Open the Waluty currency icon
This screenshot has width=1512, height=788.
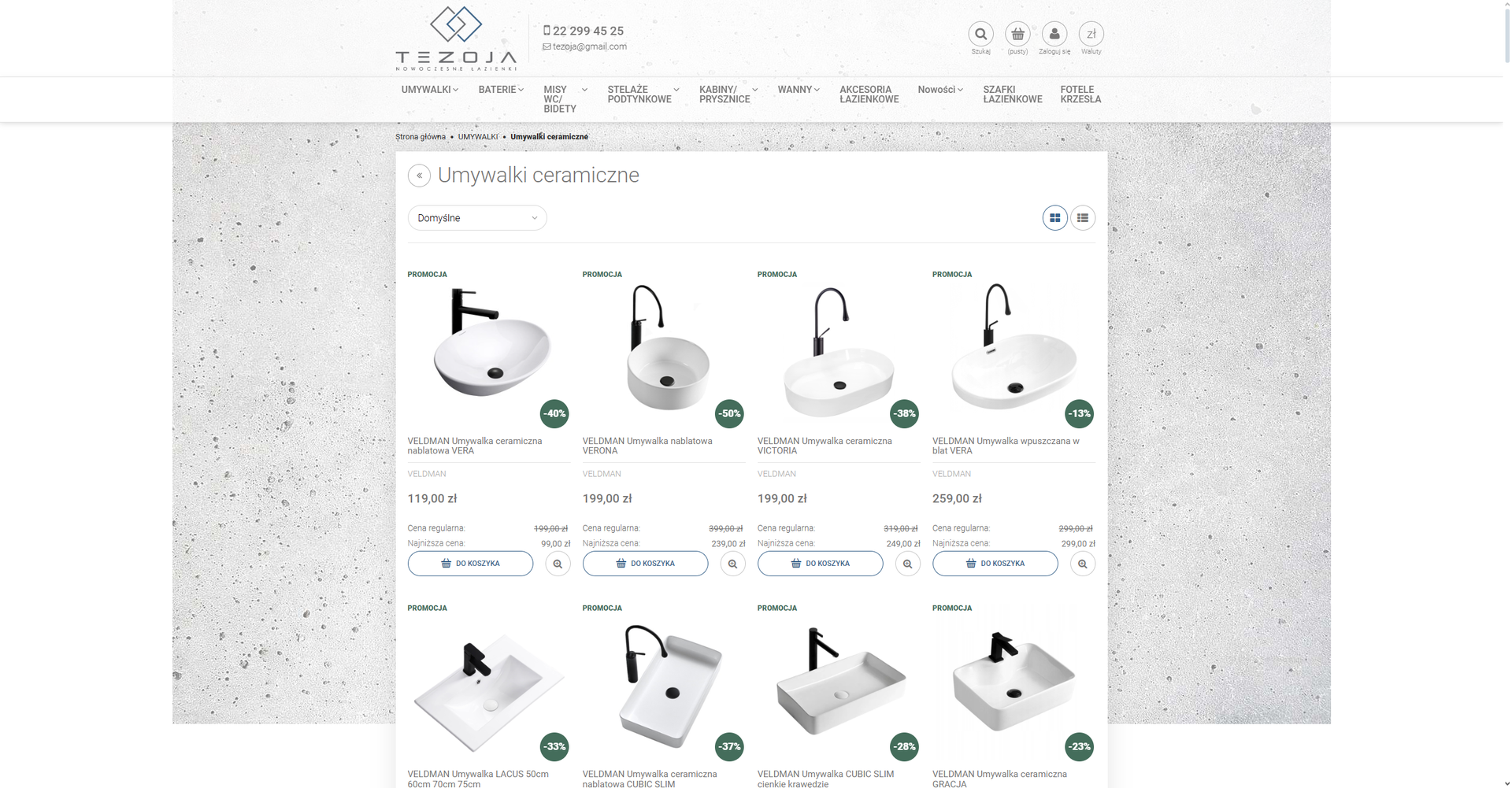(x=1091, y=34)
